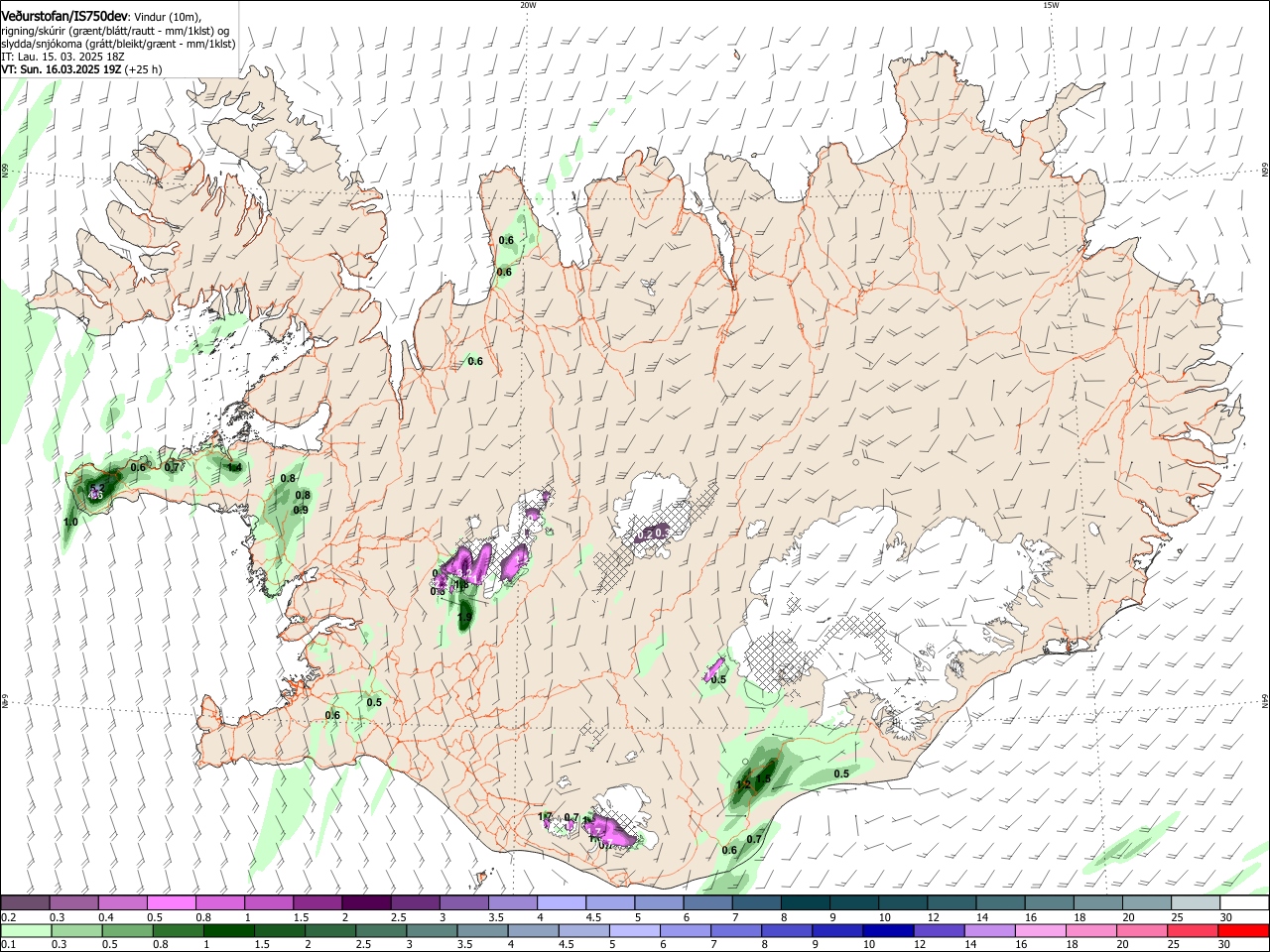Click the '20W' longitude label
The width and height of the screenshot is (1270, 952).
coord(528,5)
